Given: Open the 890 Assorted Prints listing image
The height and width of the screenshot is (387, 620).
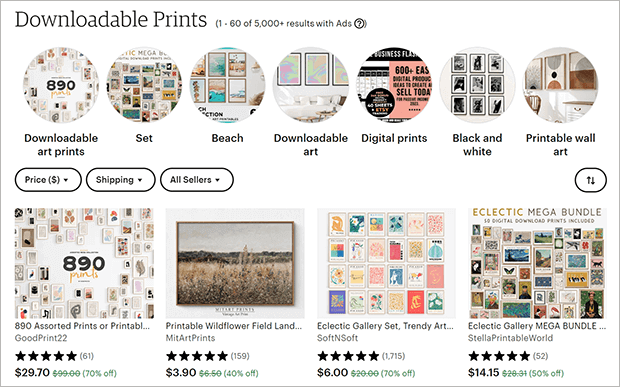Looking at the screenshot, I should tap(84, 263).
